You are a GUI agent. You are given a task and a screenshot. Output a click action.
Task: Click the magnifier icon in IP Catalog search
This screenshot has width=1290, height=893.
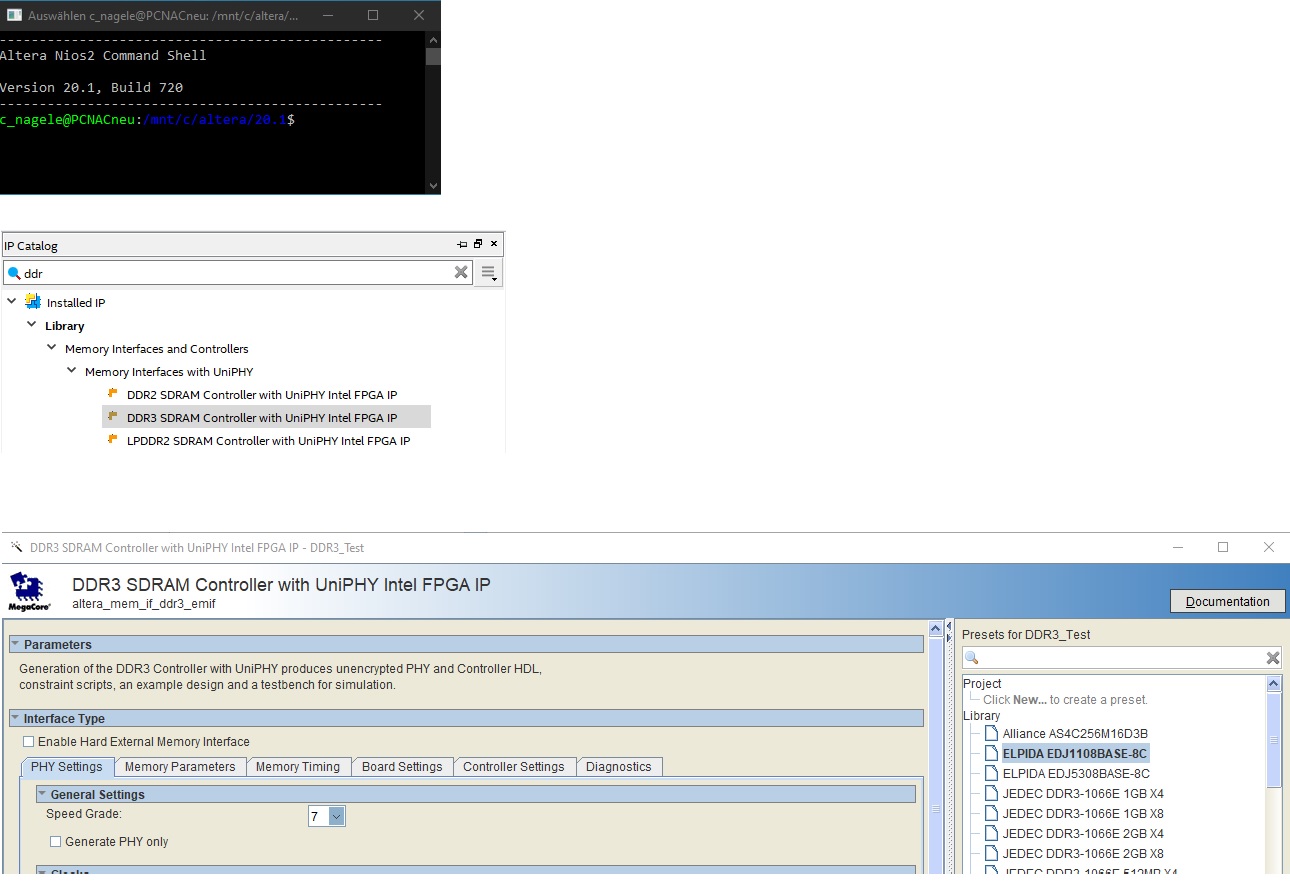[14, 272]
